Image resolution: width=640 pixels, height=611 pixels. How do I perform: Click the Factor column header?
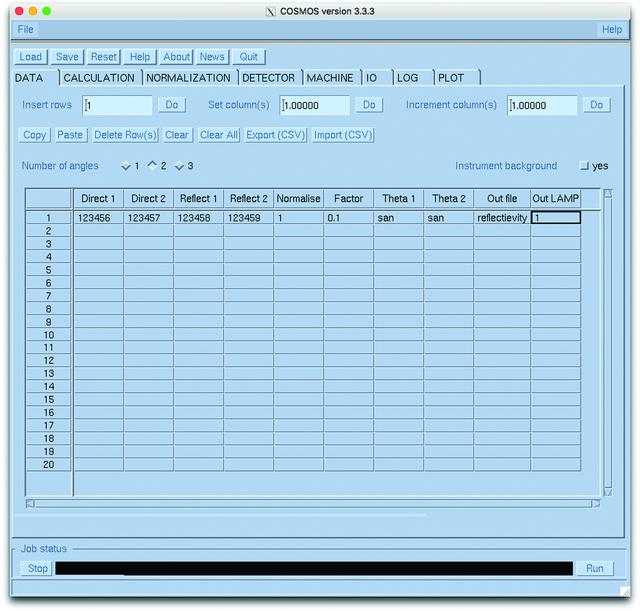point(349,199)
